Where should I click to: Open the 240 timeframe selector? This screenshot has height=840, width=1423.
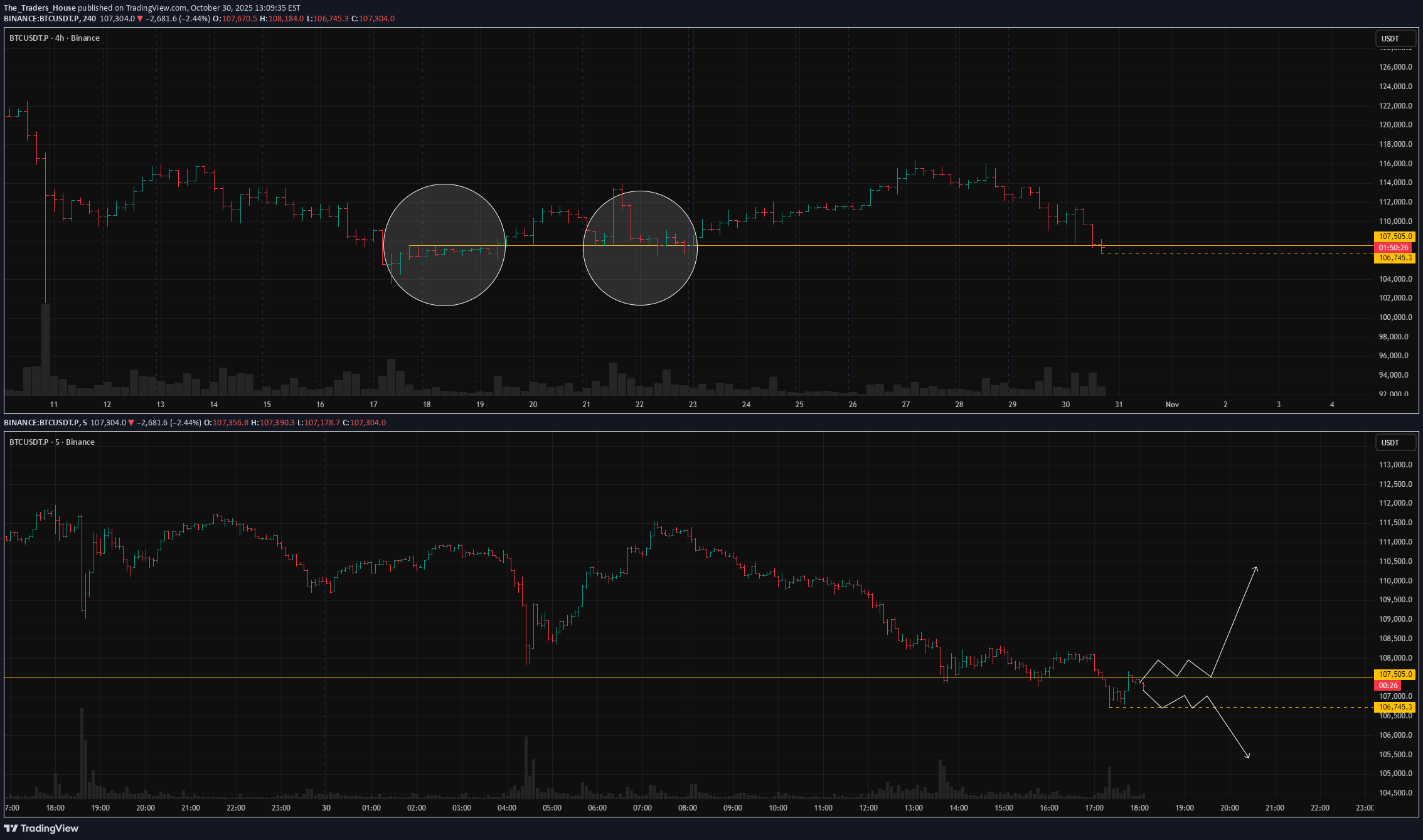(88, 19)
